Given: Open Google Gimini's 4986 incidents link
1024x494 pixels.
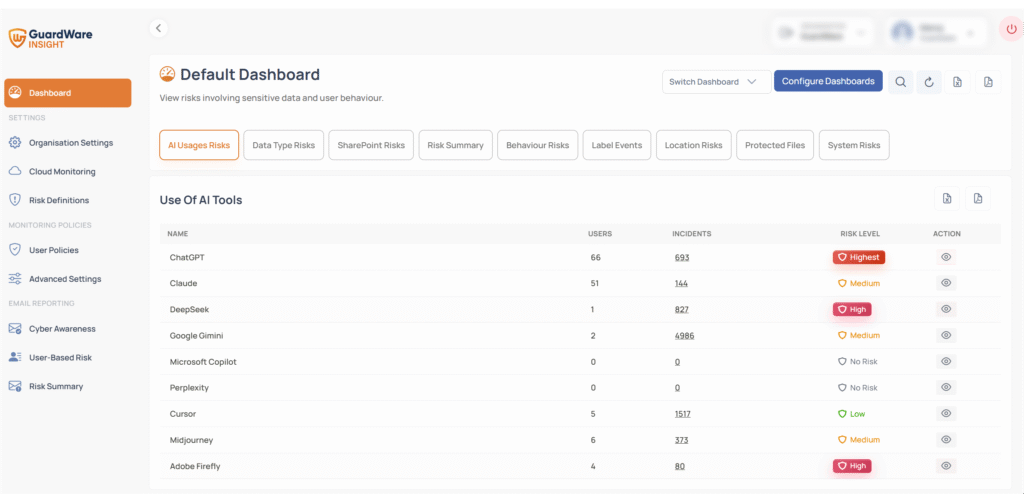Looking at the screenshot, I should (x=684, y=336).
